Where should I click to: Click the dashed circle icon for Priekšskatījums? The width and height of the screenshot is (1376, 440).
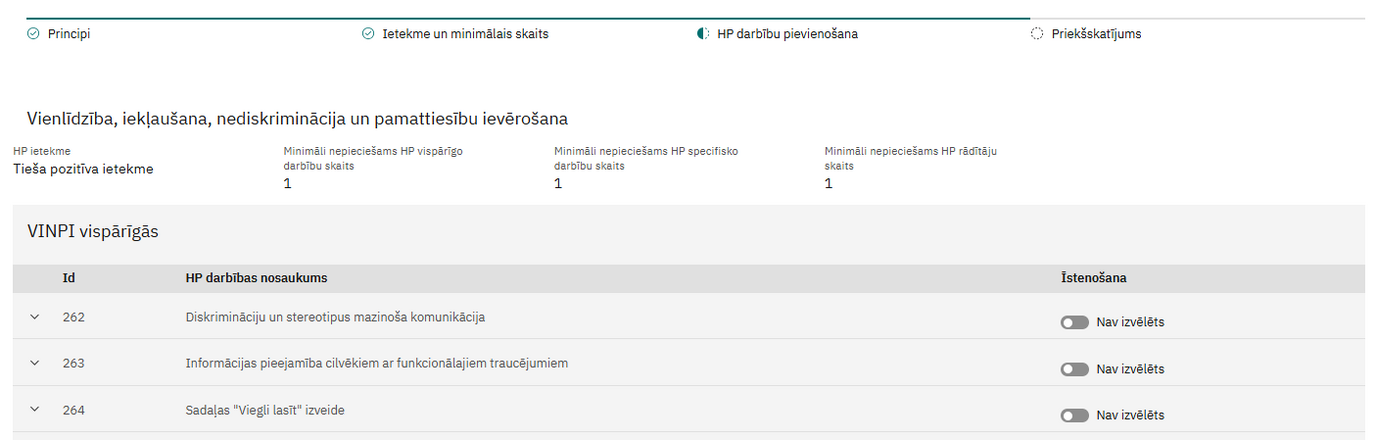(x=1037, y=34)
